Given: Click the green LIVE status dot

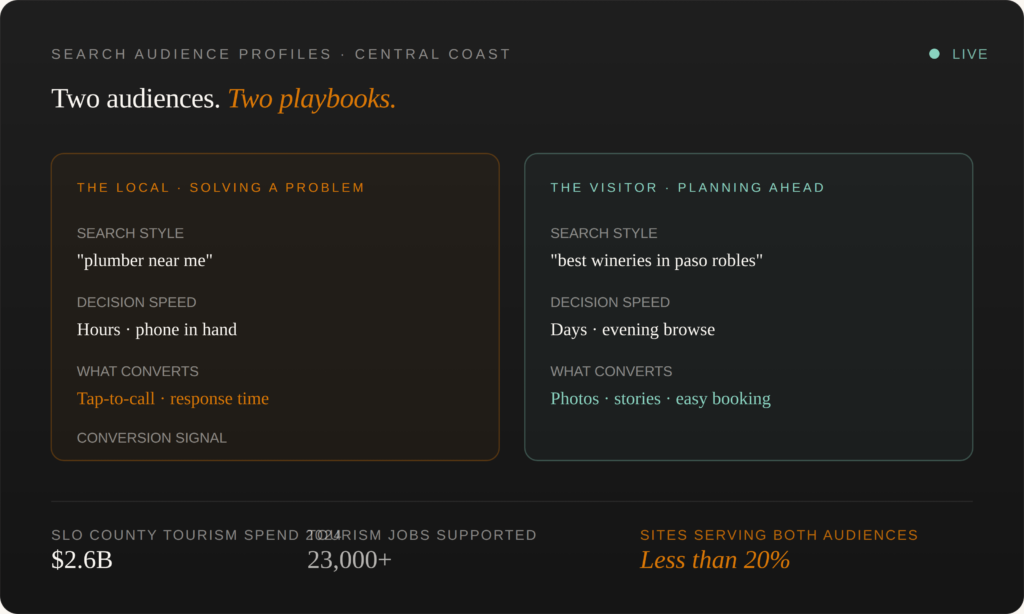Looking at the screenshot, I should 934,54.
